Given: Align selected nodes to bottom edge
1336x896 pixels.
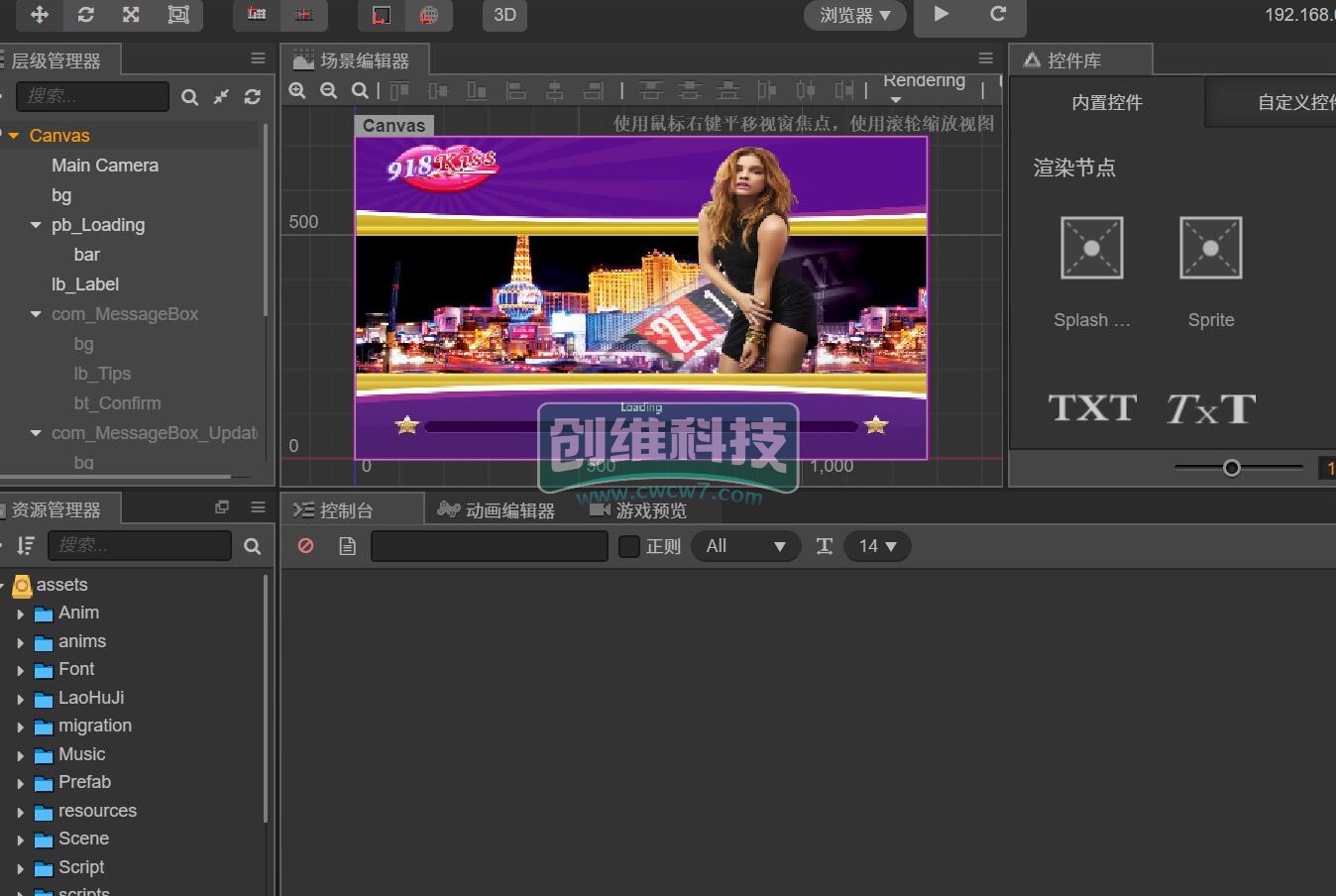Looking at the screenshot, I should pos(477,91).
